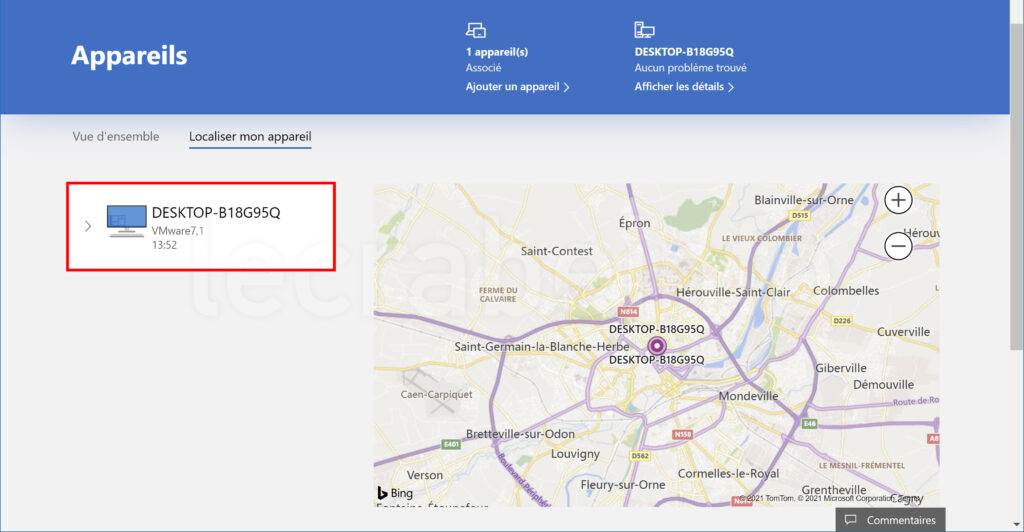
Task: Click the 'VMware7,1' model text
Action: pos(178,230)
